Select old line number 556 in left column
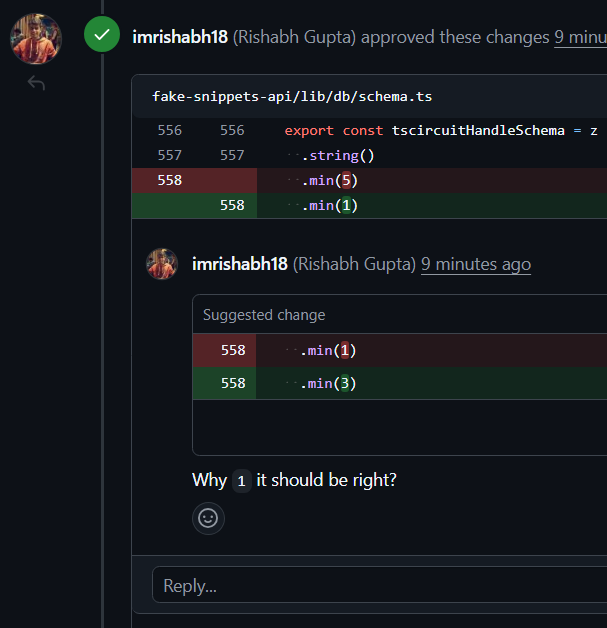Image resolution: width=607 pixels, height=628 pixels. (x=169, y=130)
